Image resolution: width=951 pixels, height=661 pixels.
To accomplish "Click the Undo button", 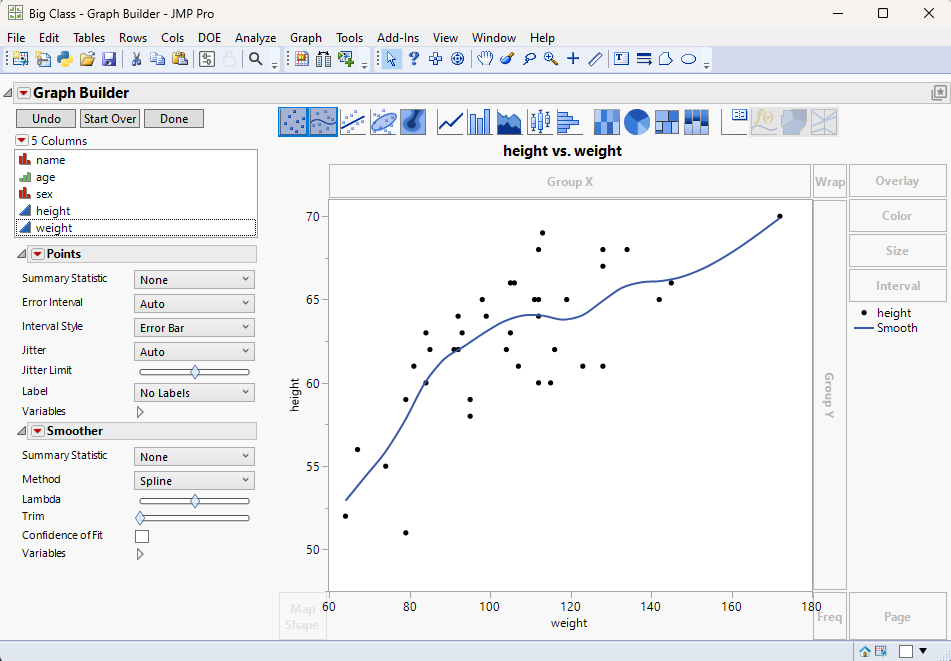I will pos(46,119).
